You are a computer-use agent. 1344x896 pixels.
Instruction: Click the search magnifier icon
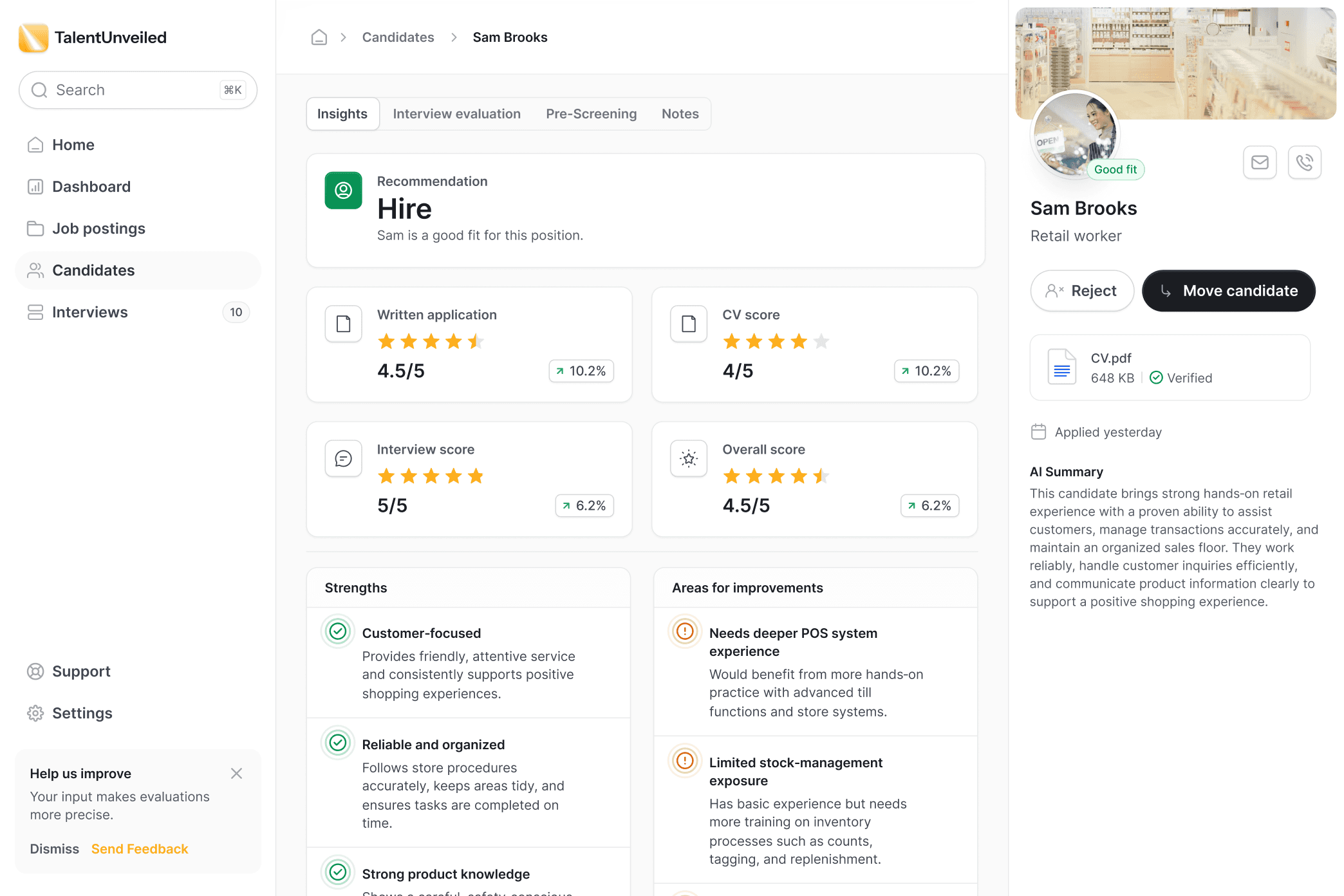pos(40,89)
